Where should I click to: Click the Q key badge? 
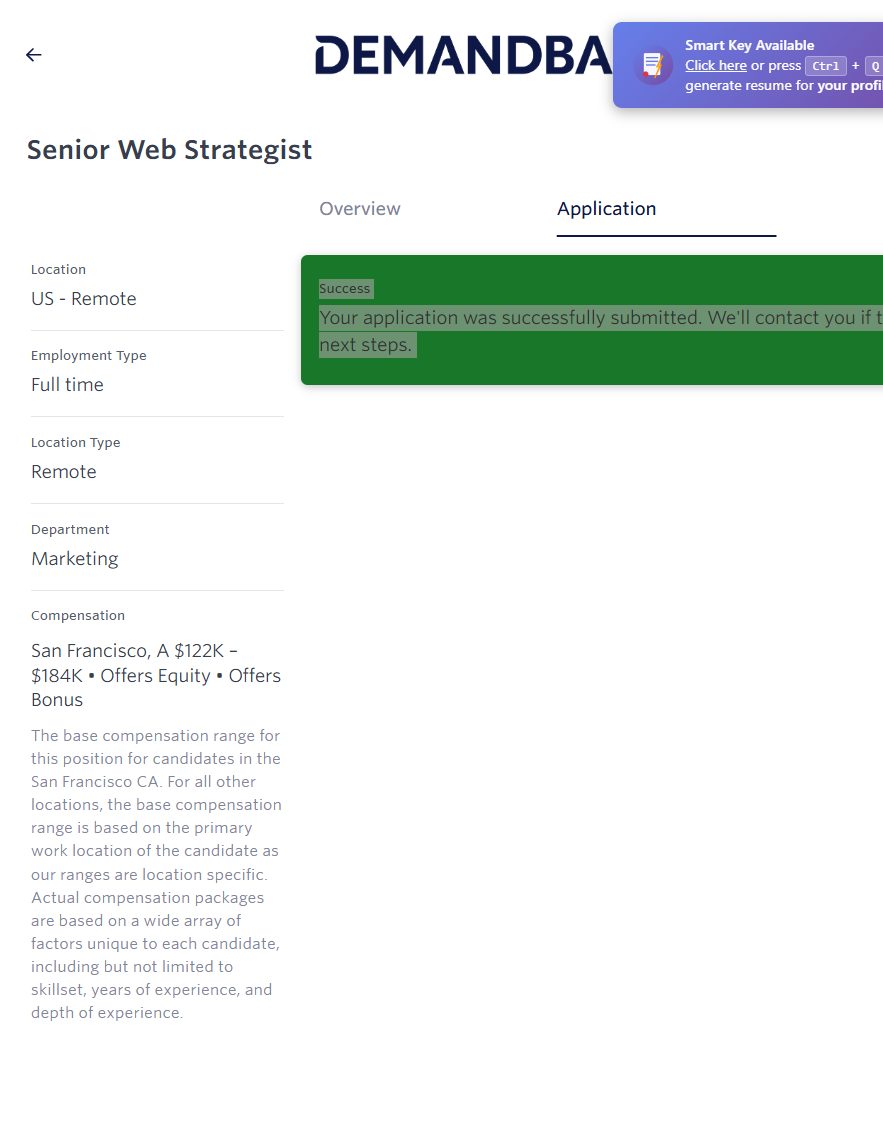pyautogui.click(x=873, y=66)
